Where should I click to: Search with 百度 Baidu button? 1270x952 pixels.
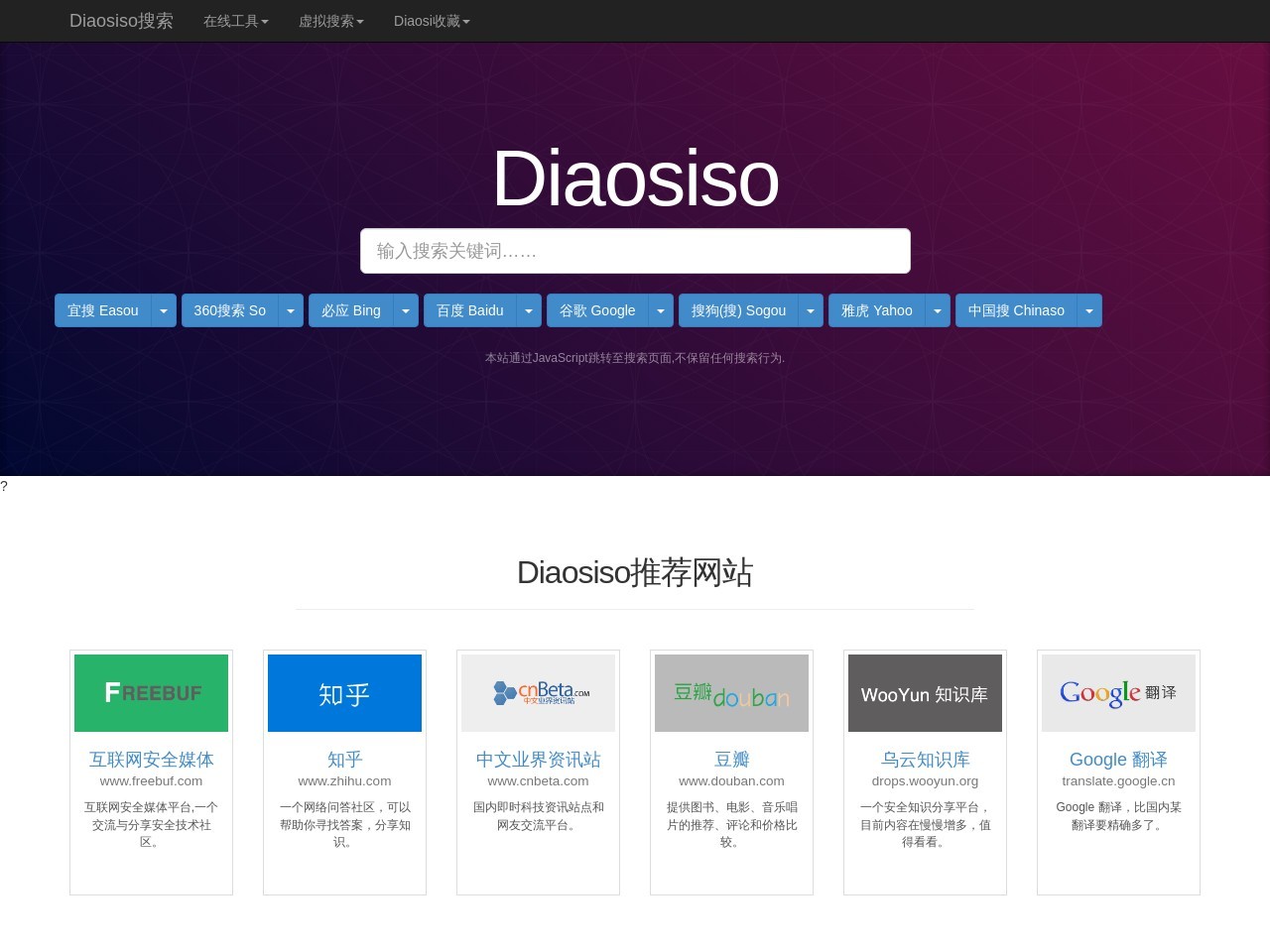470,310
